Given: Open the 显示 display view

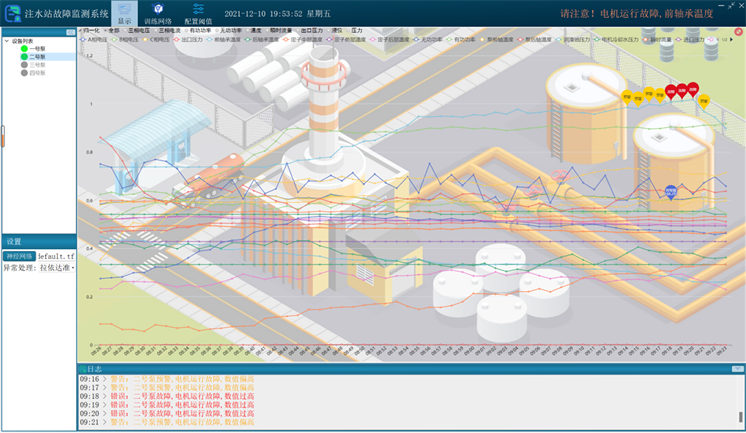Looking at the screenshot, I should click(x=124, y=12).
